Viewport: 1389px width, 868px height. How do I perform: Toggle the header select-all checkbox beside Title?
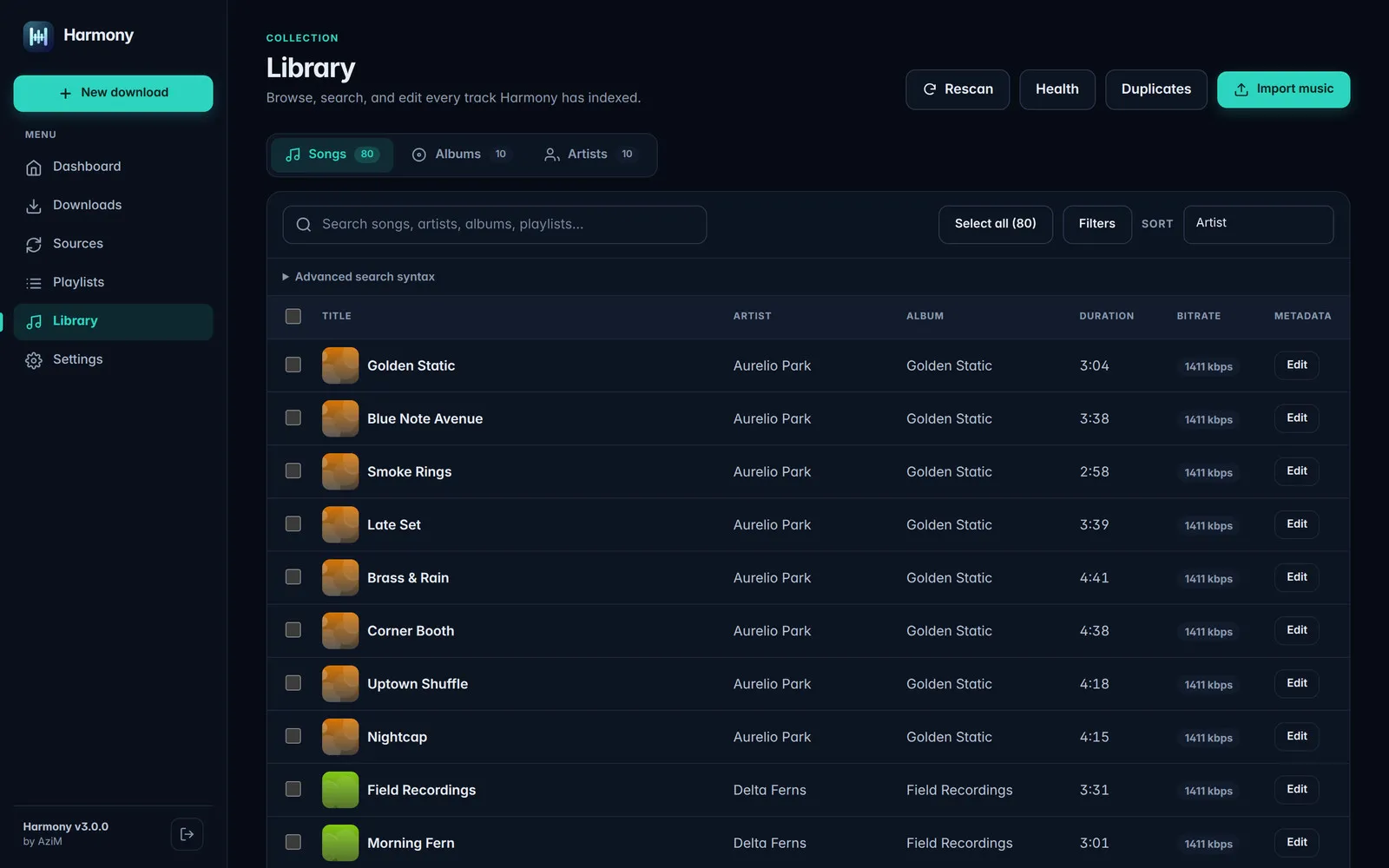point(293,316)
